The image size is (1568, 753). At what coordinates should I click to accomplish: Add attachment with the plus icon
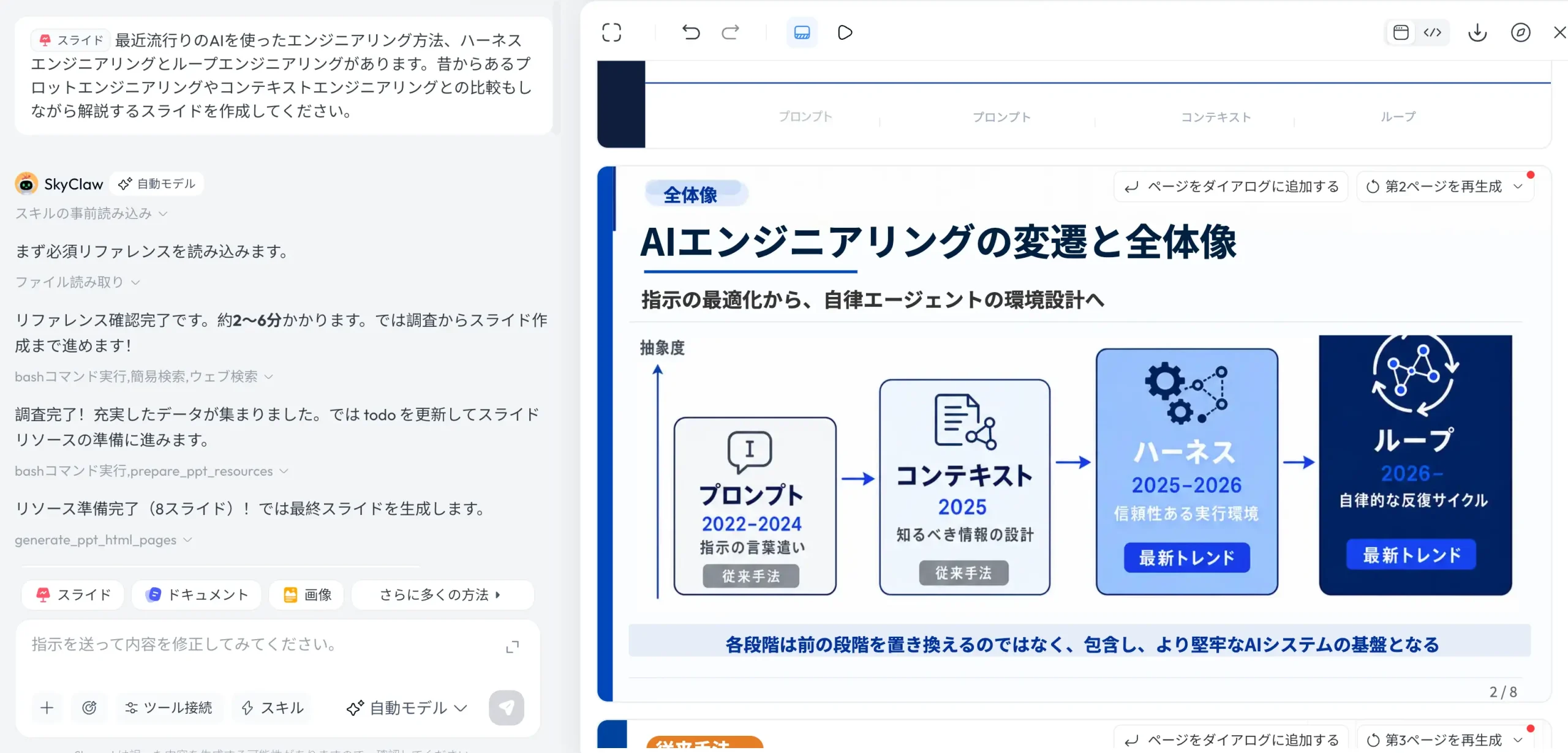47,708
